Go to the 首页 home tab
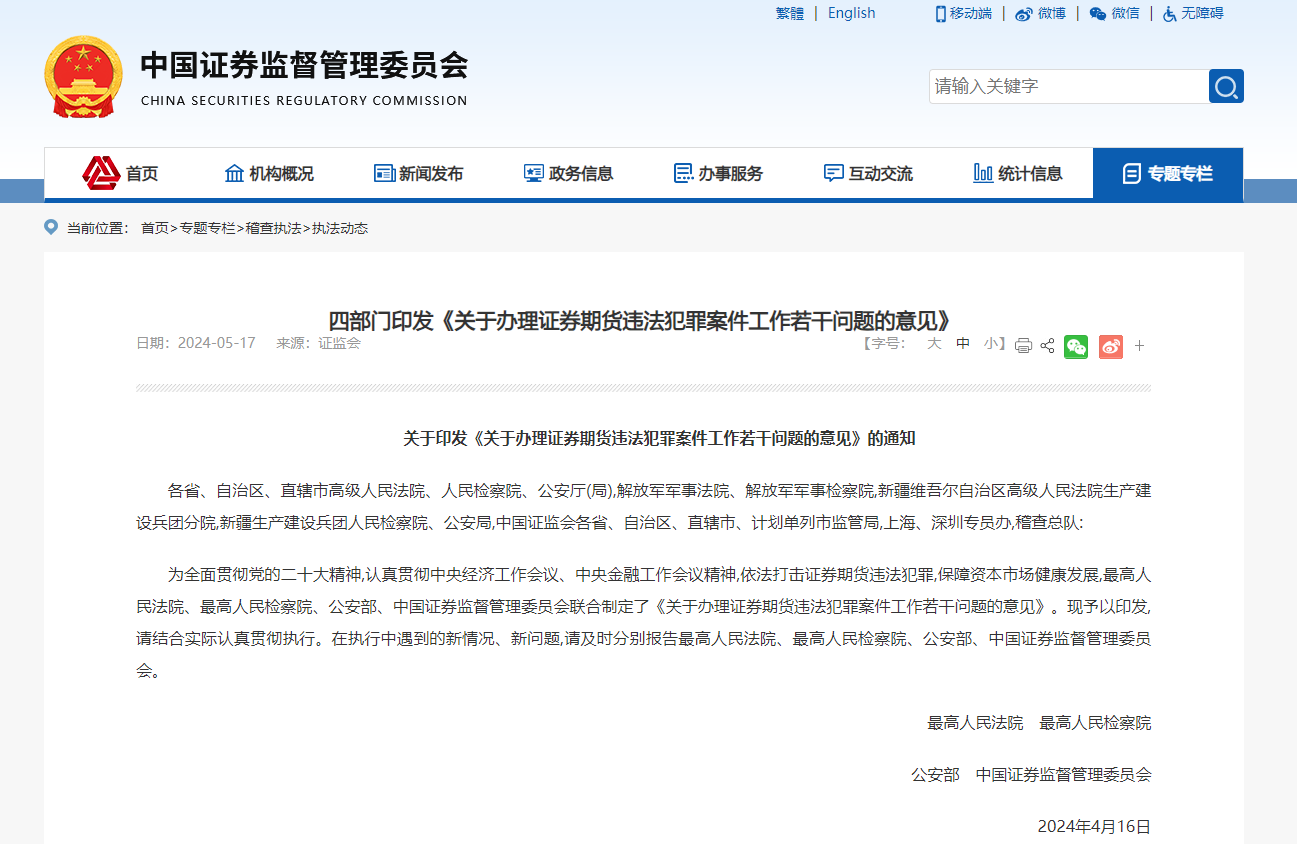The width and height of the screenshot is (1297, 844). pos(120,174)
